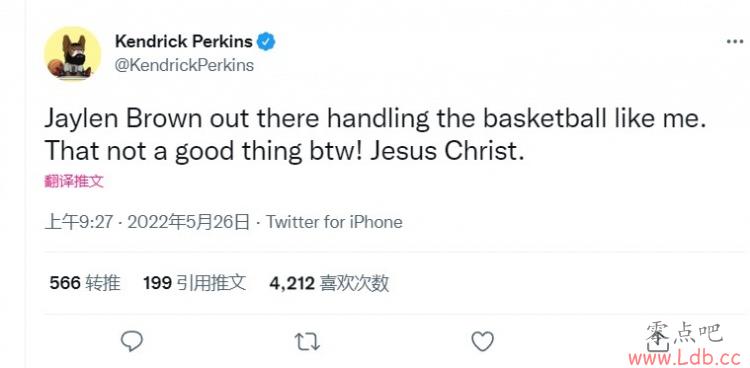Click the 'That not a good thing' line

click(x=204, y=152)
